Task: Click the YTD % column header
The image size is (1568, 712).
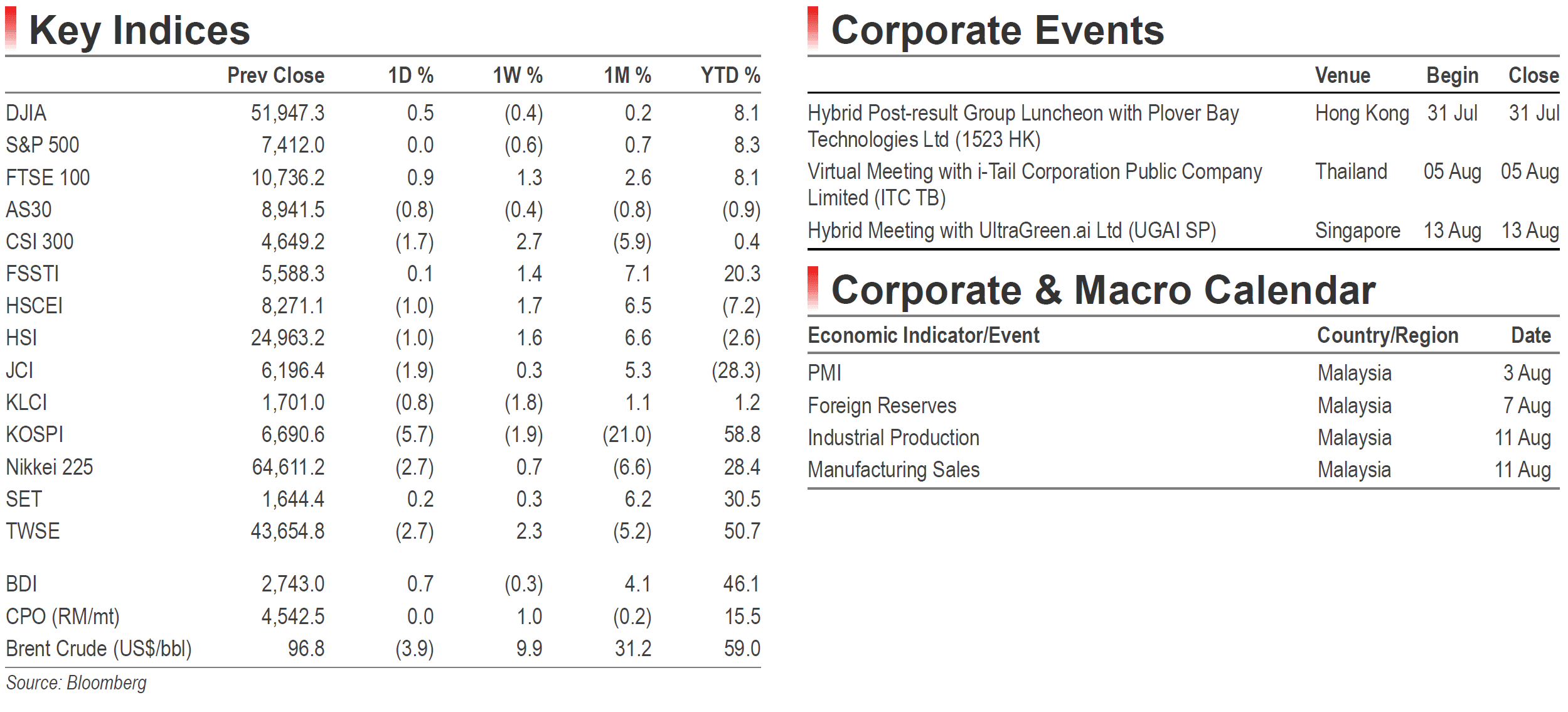Action: click(x=730, y=75)
